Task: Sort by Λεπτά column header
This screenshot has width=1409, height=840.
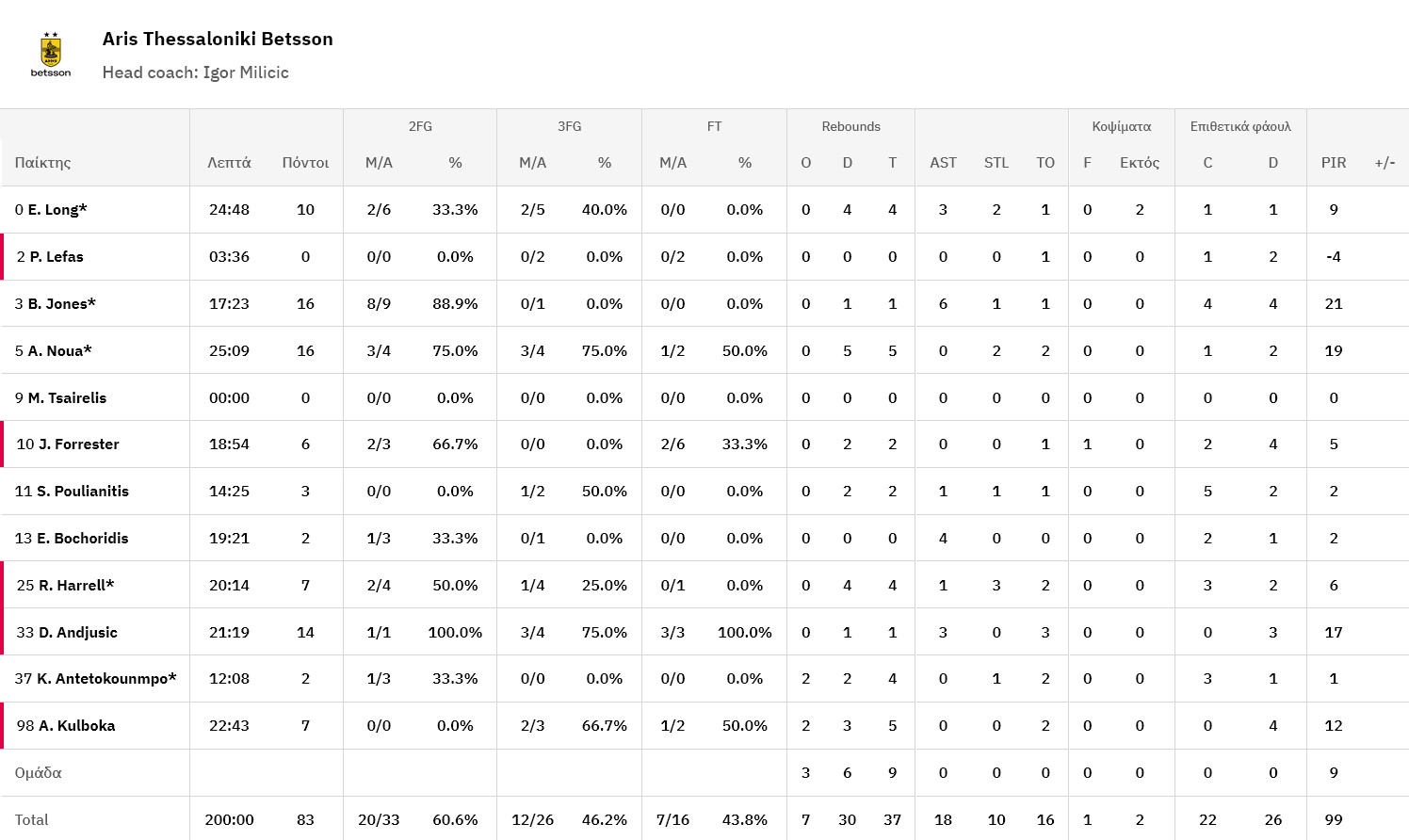Action: point(229,163)
